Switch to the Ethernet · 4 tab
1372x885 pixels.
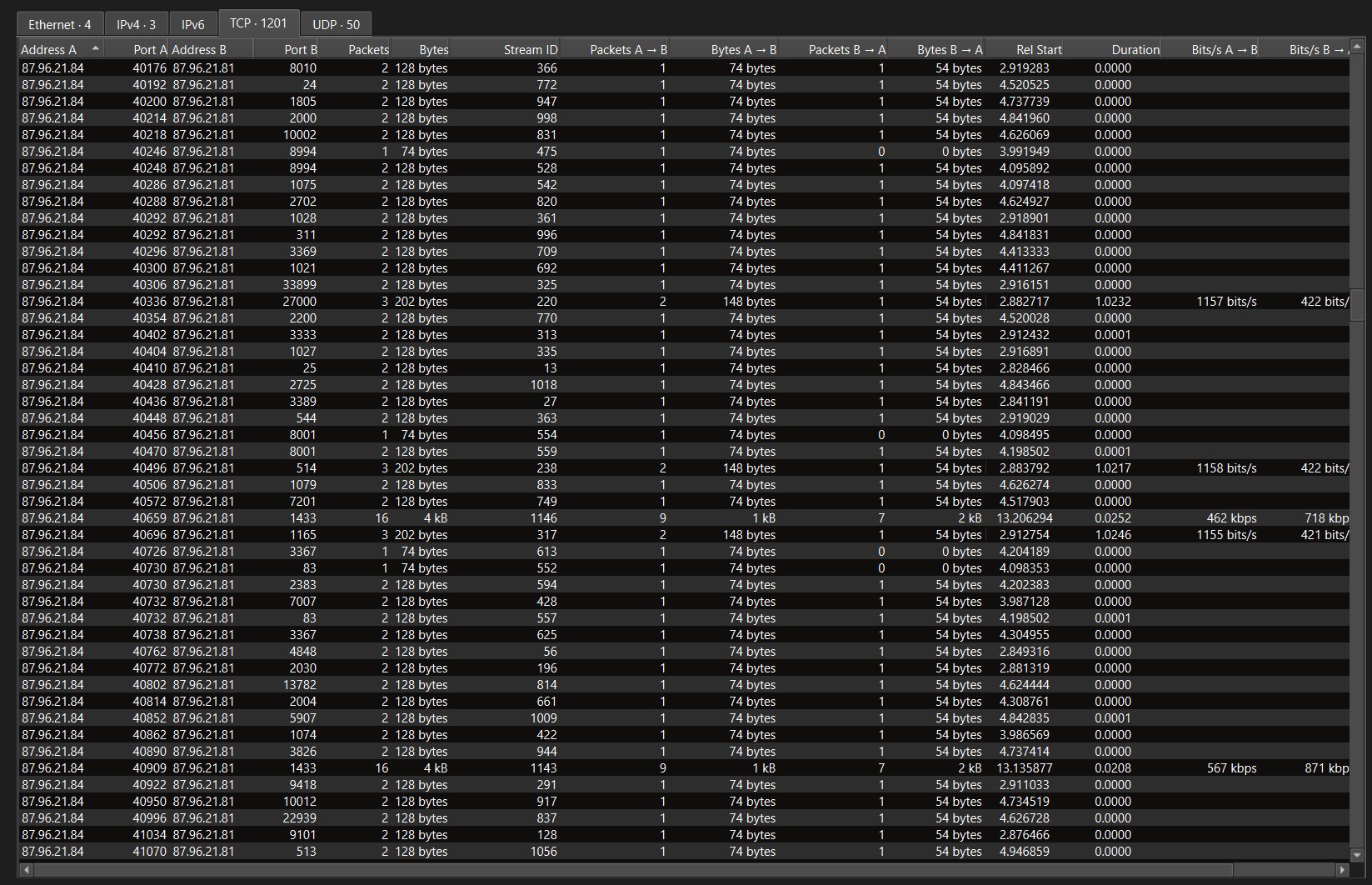click(60, 24)
